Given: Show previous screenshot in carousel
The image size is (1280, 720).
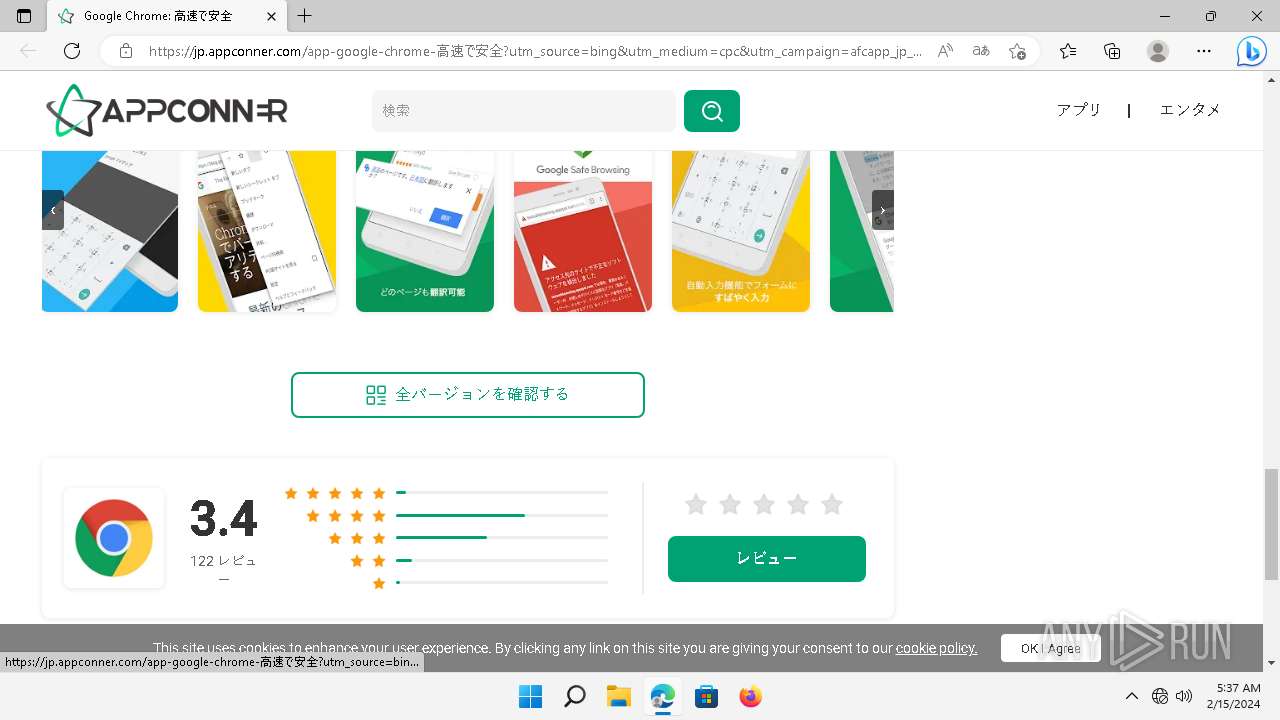Looking at the screenshot, I should pos(53,210).
